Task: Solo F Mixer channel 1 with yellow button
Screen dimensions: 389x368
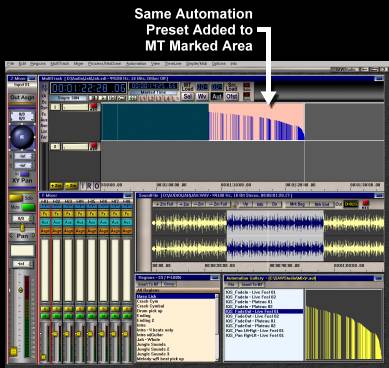Action: 45,309
